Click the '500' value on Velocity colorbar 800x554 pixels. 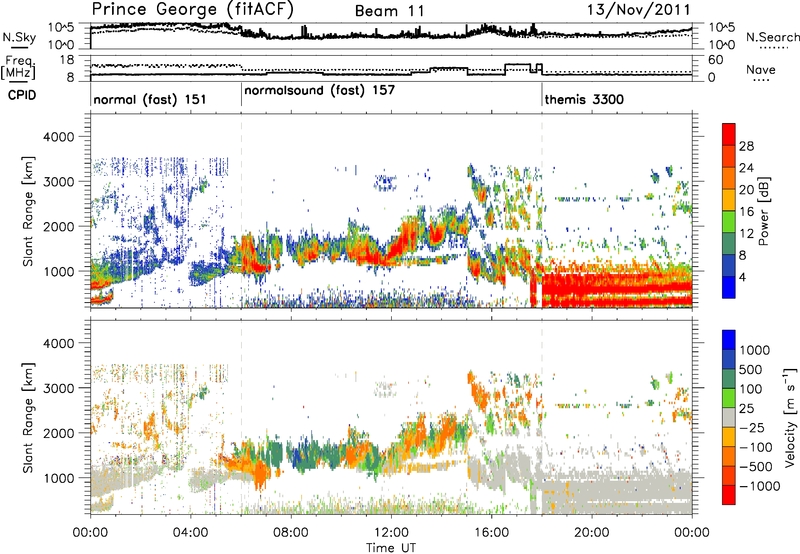click(751, 370)
